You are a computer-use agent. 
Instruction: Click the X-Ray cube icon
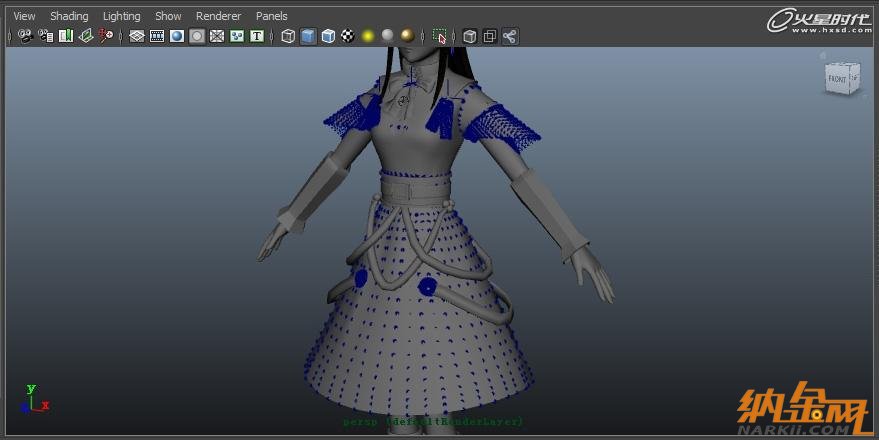click(470, 36)
